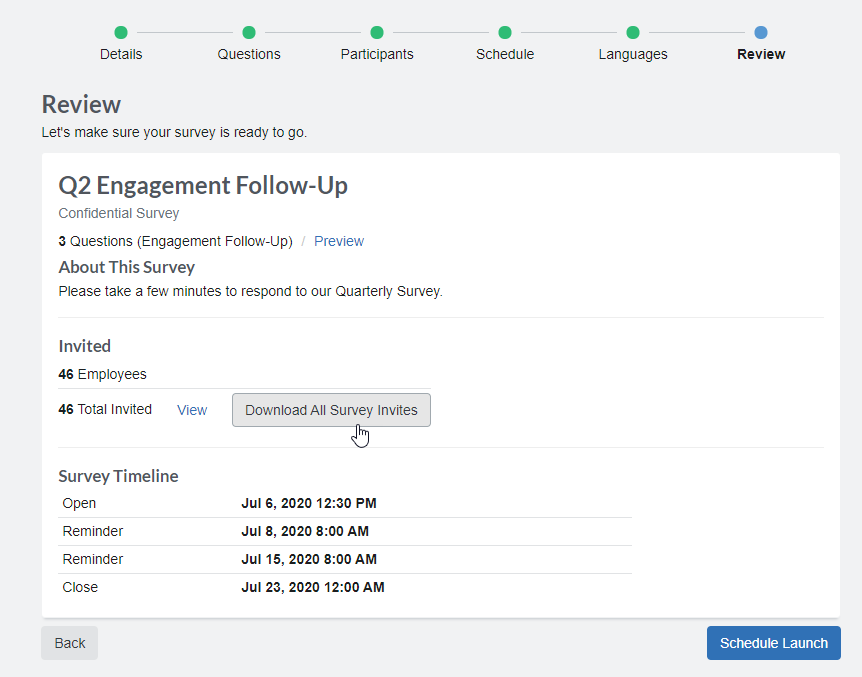The width and height of the screenshot is (862, 677).
Task: Download All Survey Invites
Action: (331, 410)
